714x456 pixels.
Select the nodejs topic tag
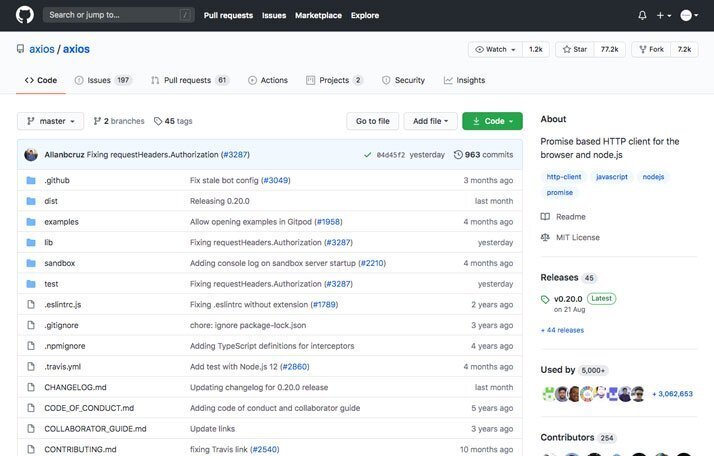tap(653, 177)
